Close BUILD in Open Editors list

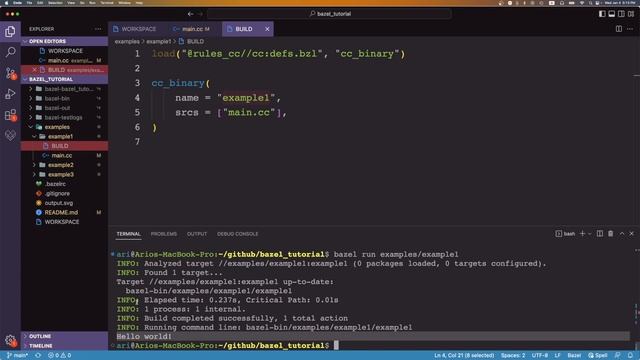tap(34, 70)
